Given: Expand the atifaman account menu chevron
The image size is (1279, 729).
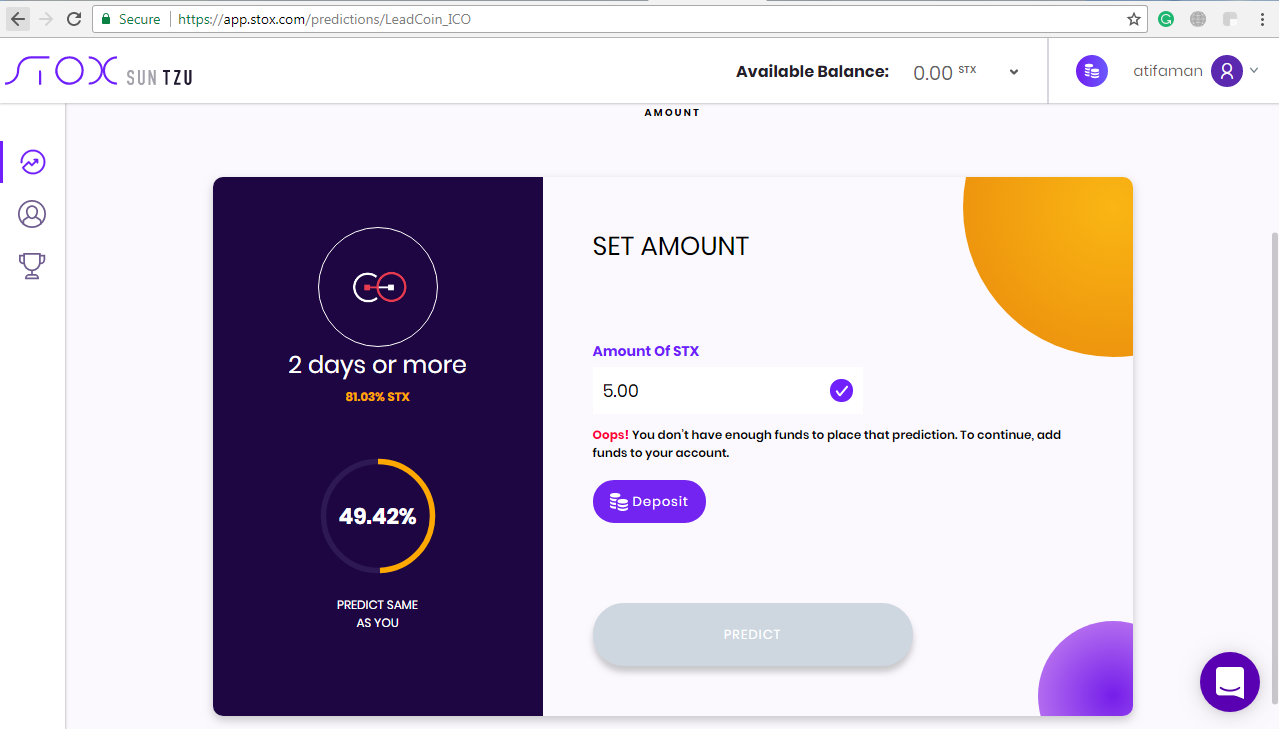Looking at the screenshot, I should 1254,71.
